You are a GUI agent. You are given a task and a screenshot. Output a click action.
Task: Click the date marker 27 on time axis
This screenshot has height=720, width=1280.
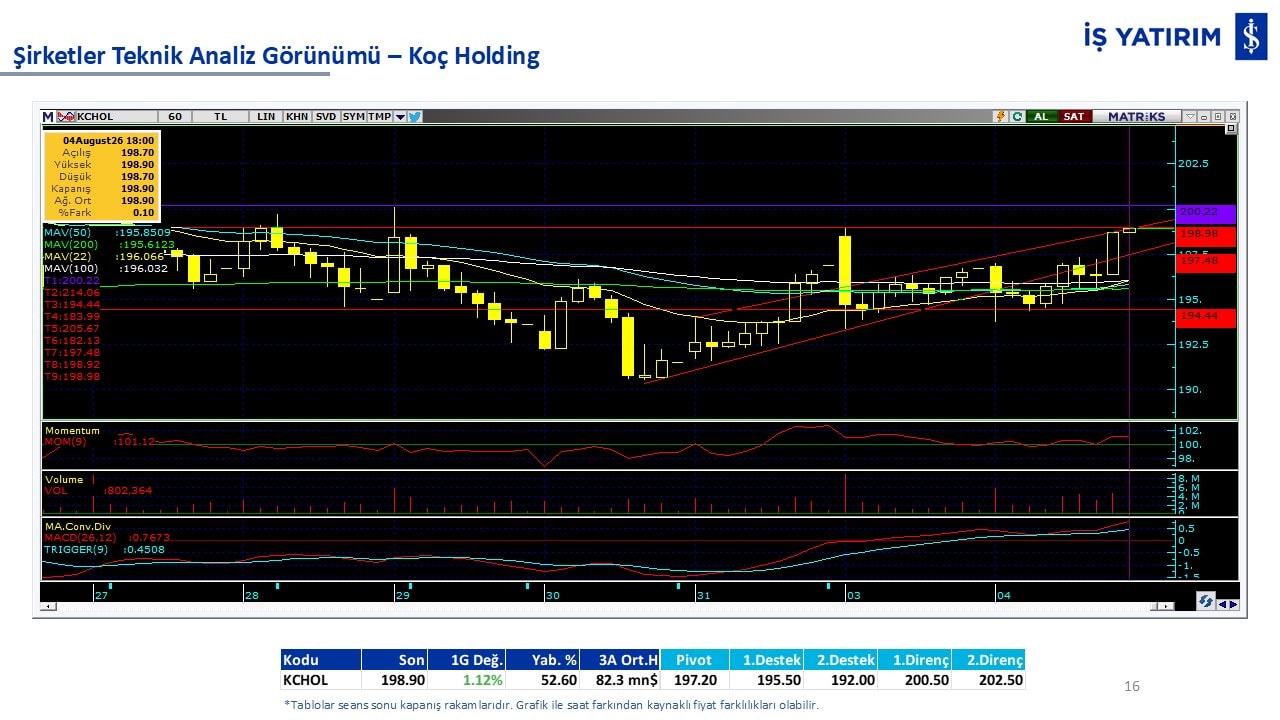click(x=101, y=595)
